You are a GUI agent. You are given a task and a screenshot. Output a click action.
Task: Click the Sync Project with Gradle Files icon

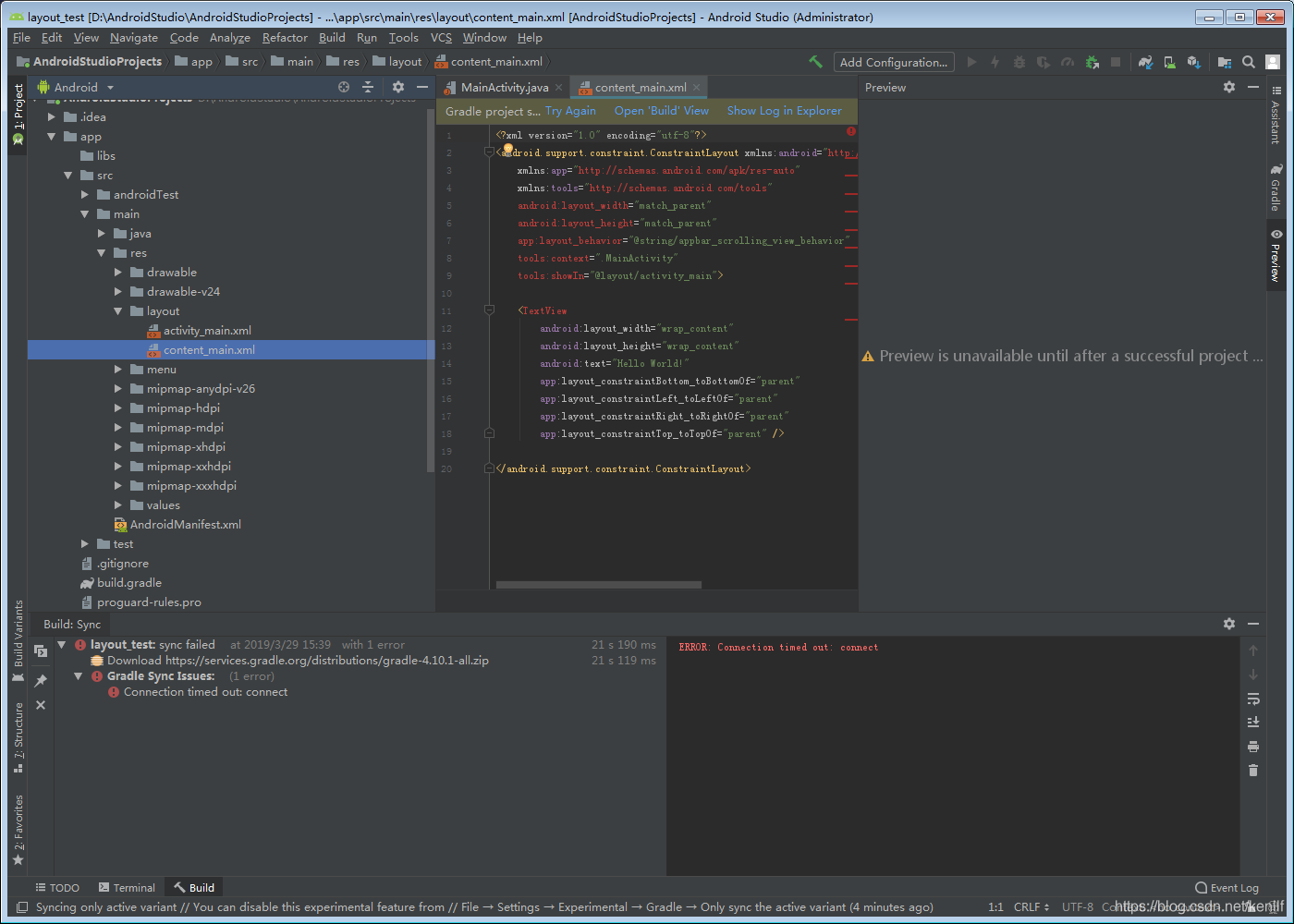[1145, 62]
